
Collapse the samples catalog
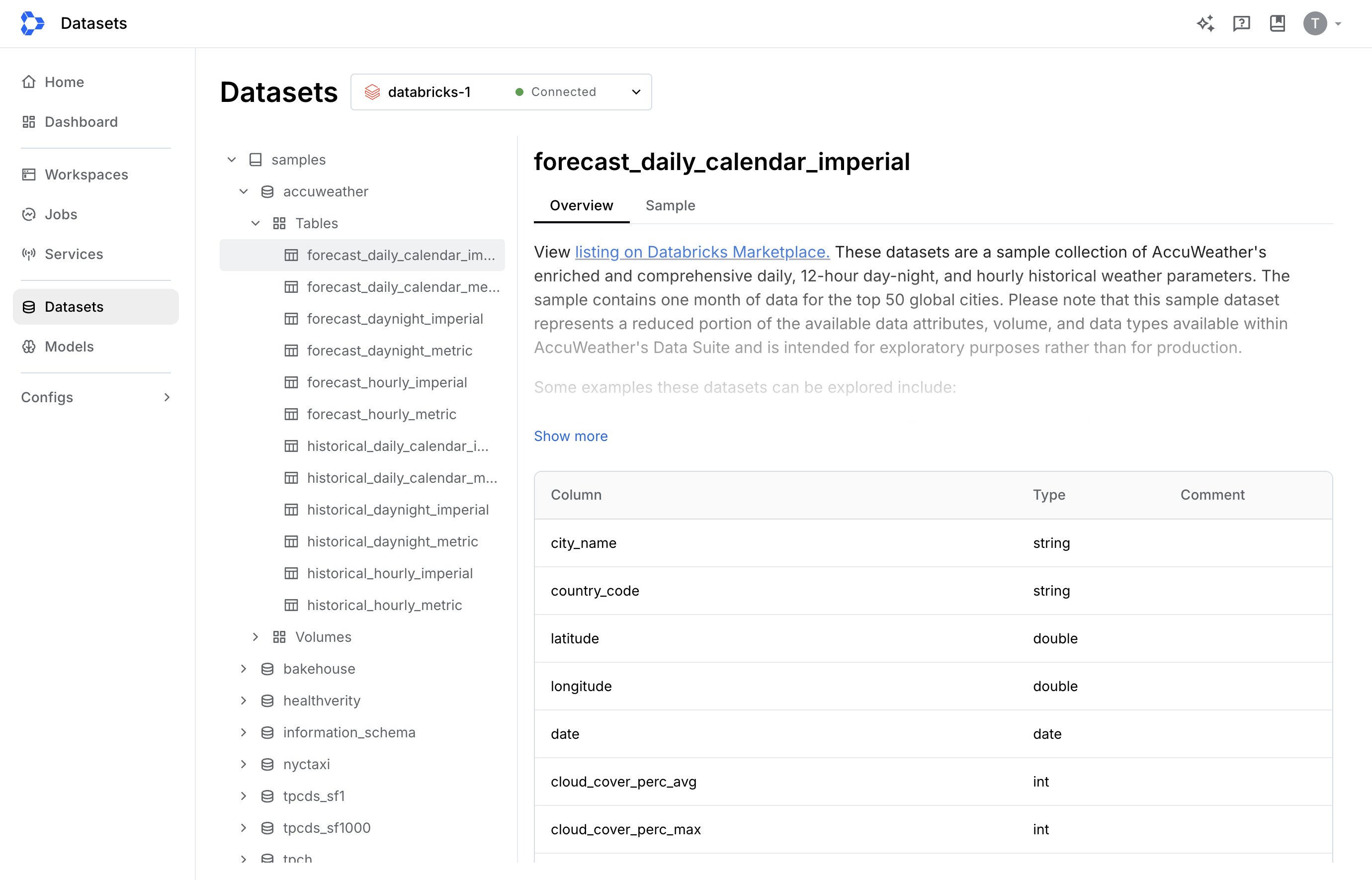point(231,160)
